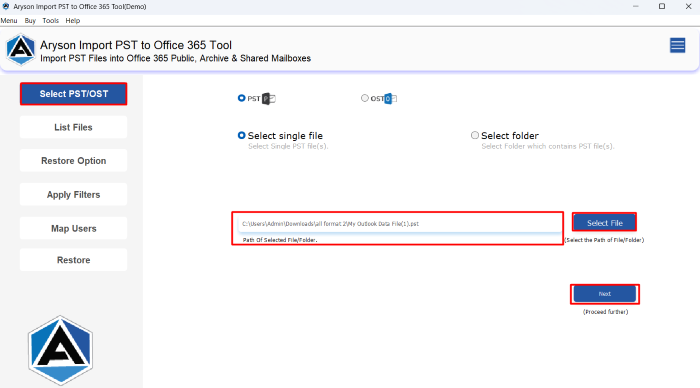Screen dimensions: 700x388
Task: Click the large Aryson logo in sidebar
Action: coord(60,350)
